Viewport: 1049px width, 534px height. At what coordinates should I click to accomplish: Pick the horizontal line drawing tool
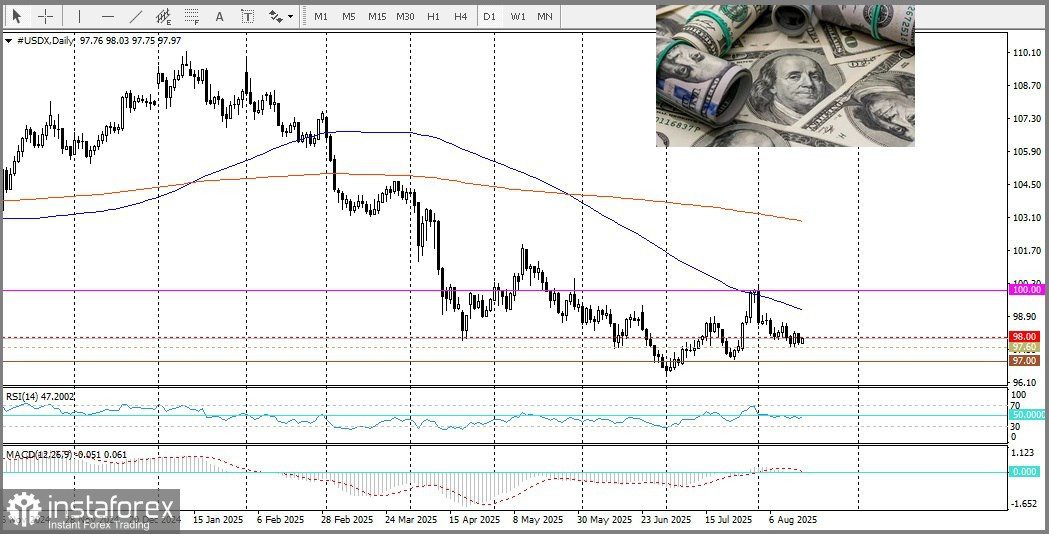pos(107,16)
